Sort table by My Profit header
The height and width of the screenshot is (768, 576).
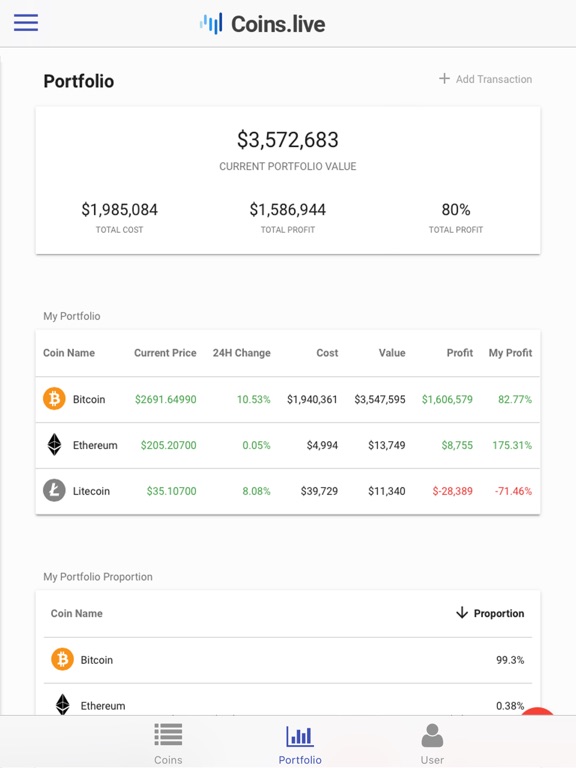[x=510, y=353]
